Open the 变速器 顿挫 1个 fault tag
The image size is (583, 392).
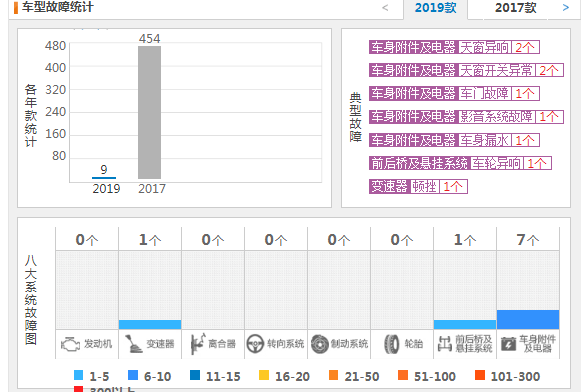click(x=418, y=186)
